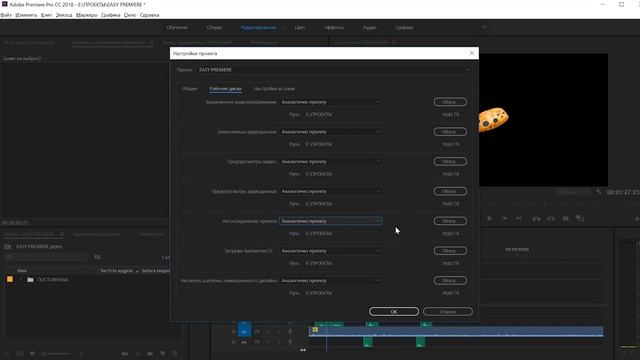Click Обзор for Автосохранение проекта
Image resolution: width=640 pixels, height=360 pixels.
pyautogui.click(x=450, y=221)
